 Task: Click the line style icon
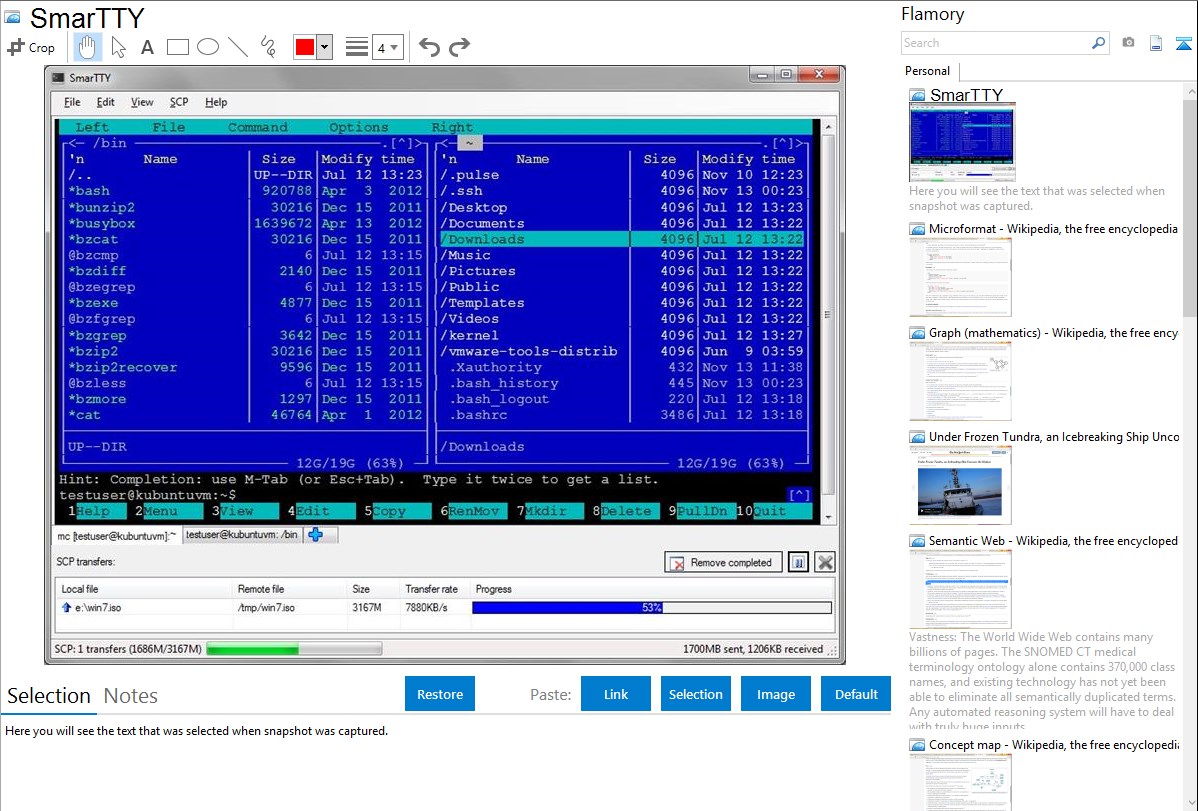357,47
